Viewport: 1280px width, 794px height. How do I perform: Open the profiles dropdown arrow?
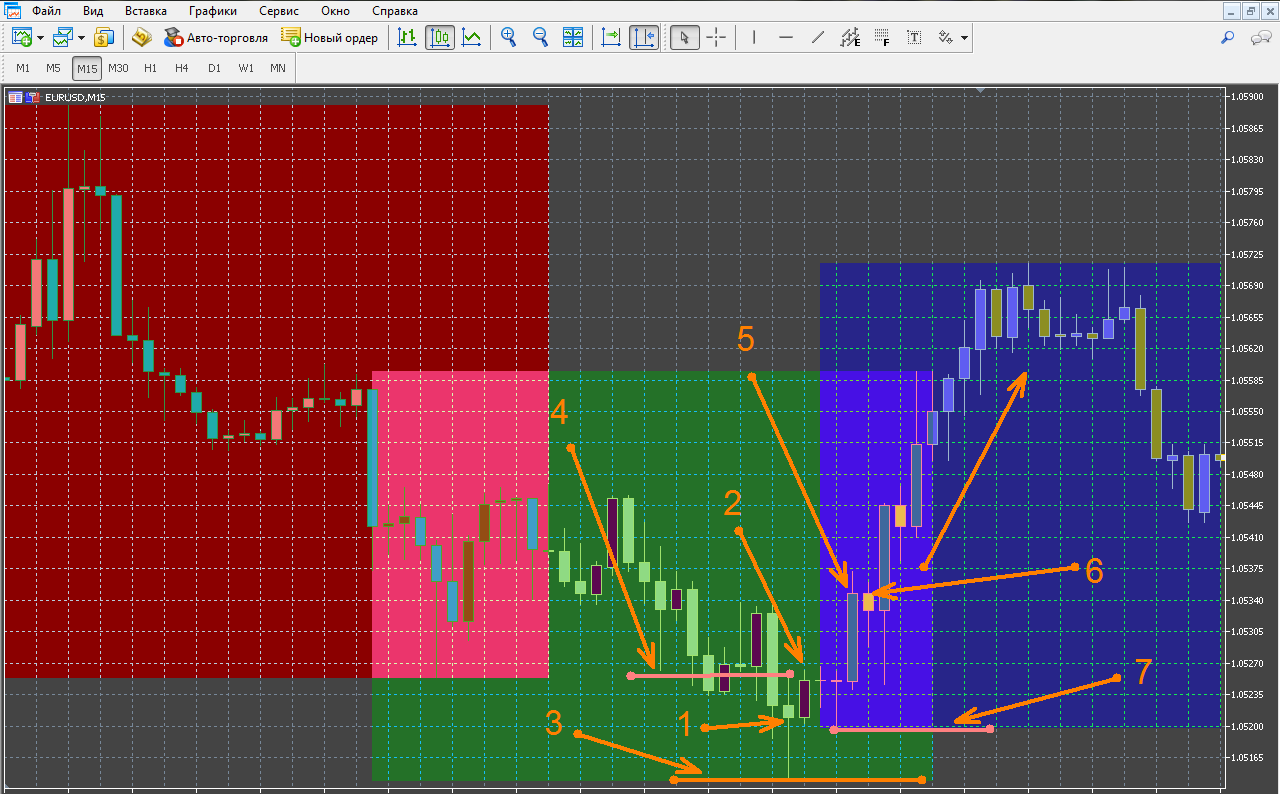[x=81, y=38]
